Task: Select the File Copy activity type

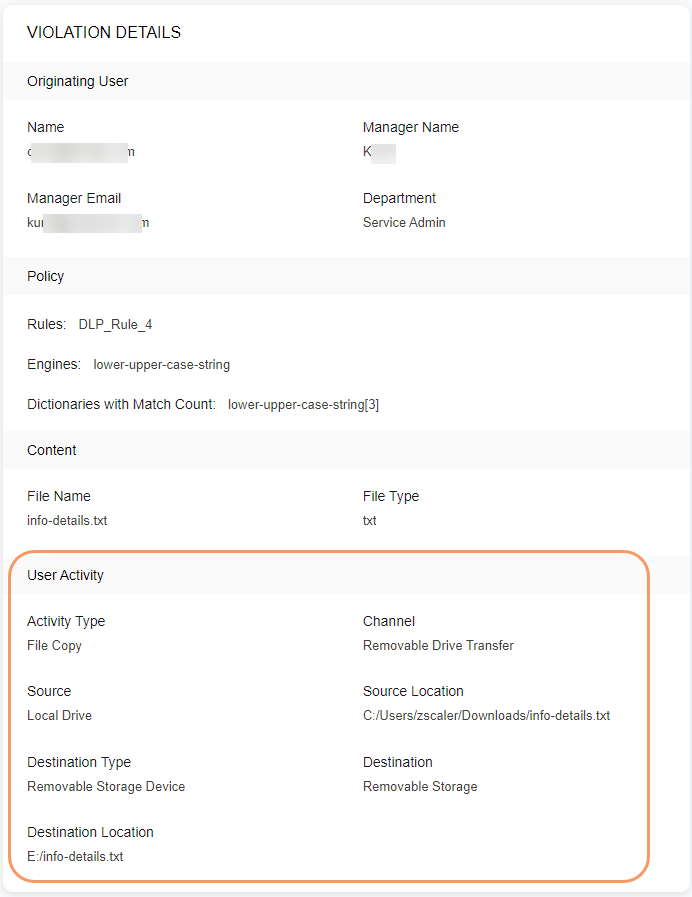Action: (54, 645)
